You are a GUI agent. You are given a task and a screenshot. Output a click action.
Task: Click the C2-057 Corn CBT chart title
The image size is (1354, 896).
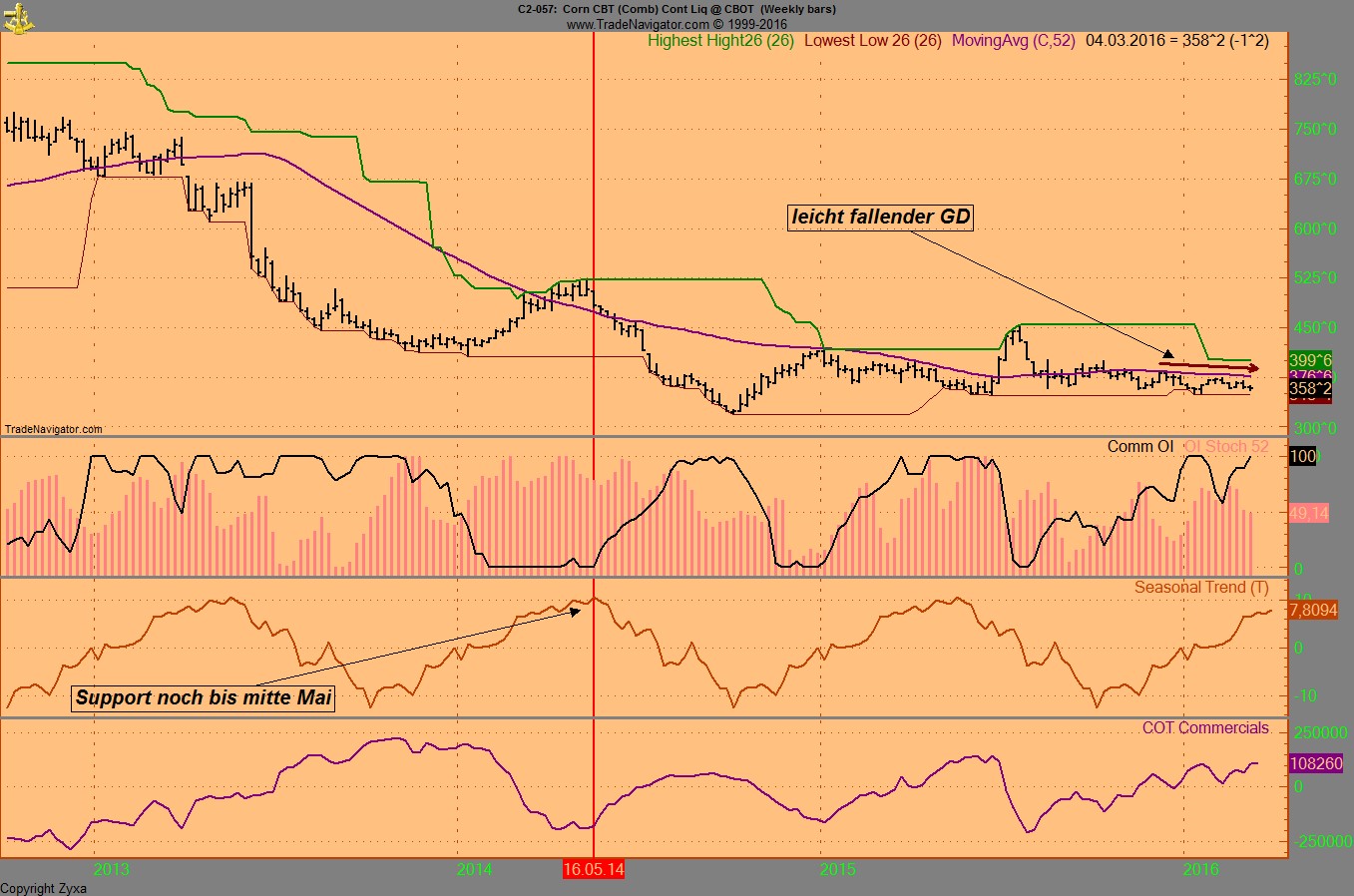coord(677,9)
